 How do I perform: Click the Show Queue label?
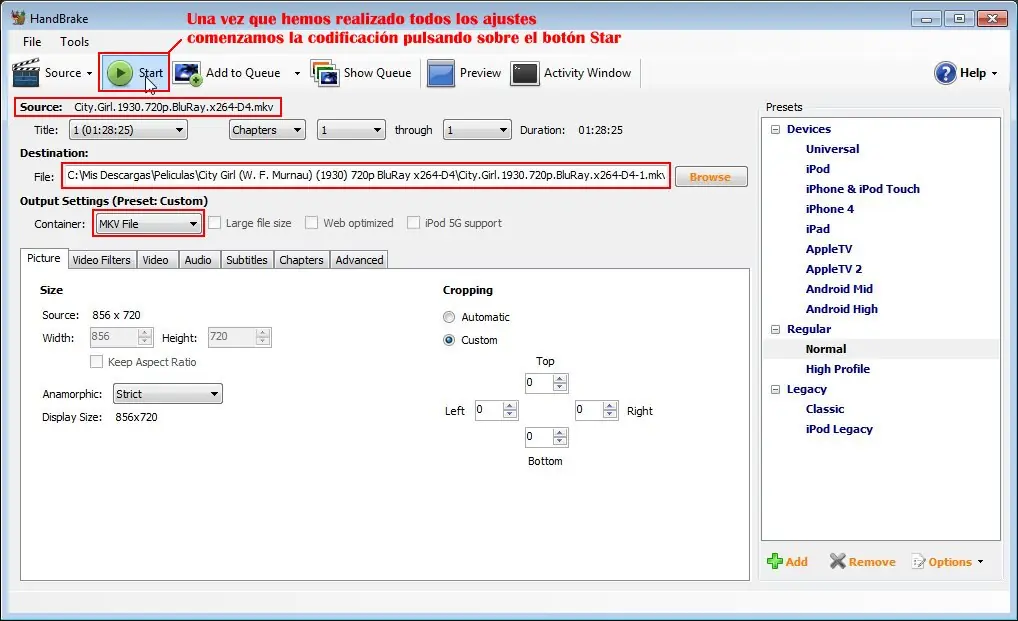377,73
